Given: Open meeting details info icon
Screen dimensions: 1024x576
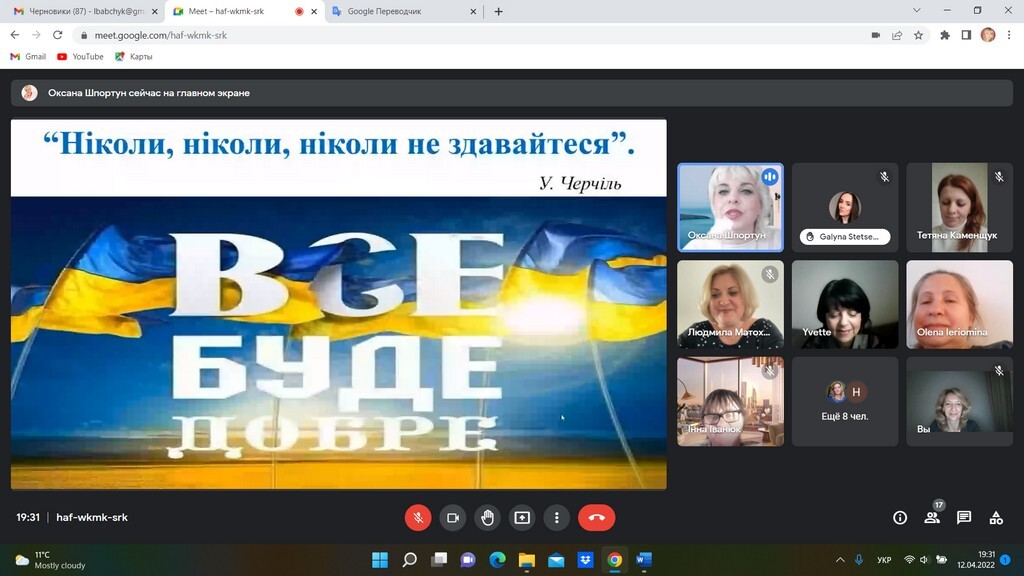Looking at the screenshot, I should (900, 518).
